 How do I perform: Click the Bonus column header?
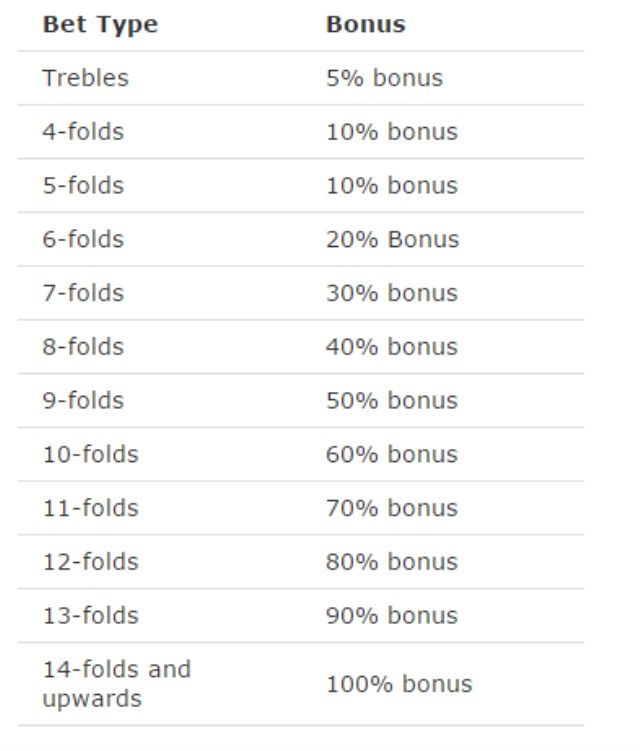(x=366, y=24)
